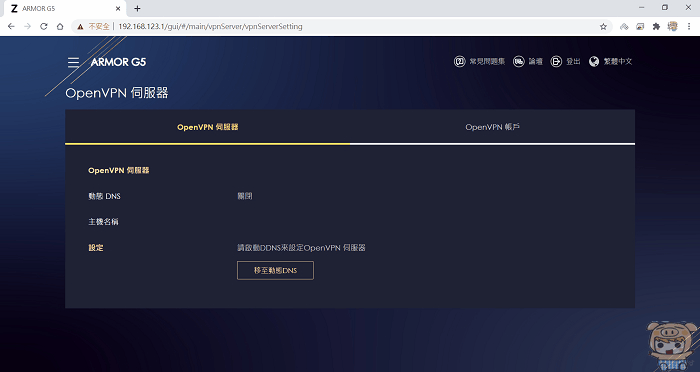Click the logout icon

[x=556, y=62]
